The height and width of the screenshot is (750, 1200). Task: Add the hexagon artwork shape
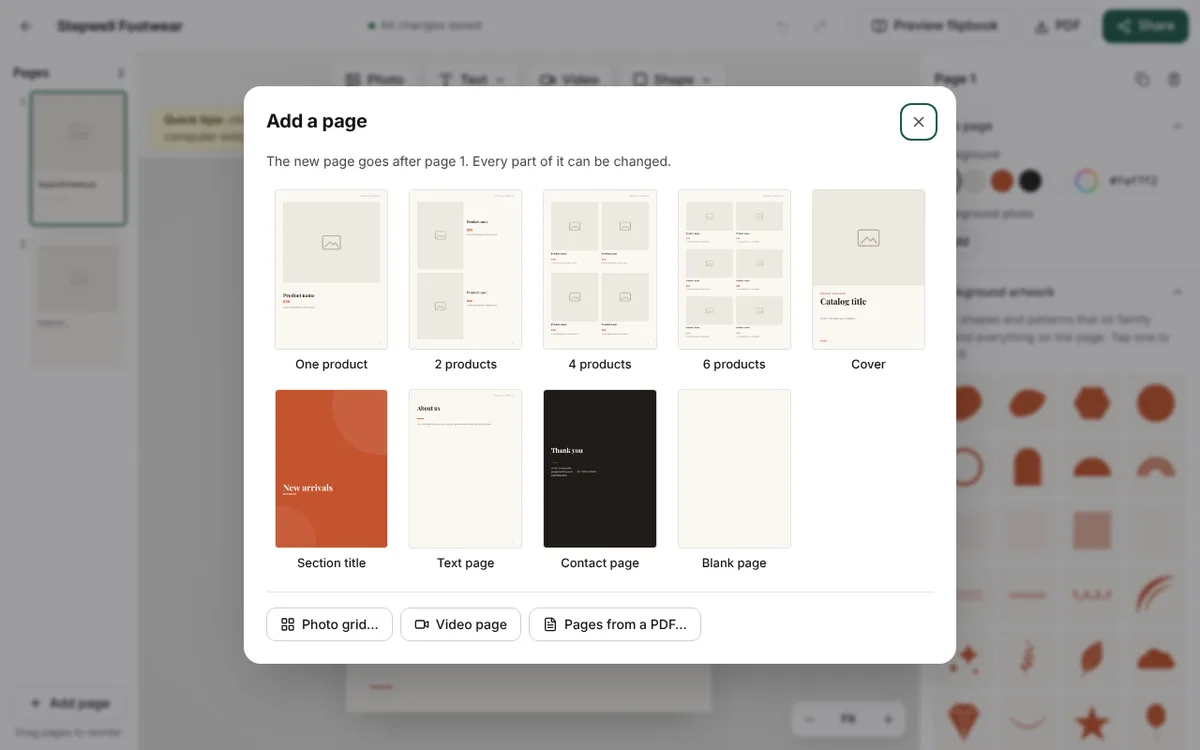(1092, 403)
